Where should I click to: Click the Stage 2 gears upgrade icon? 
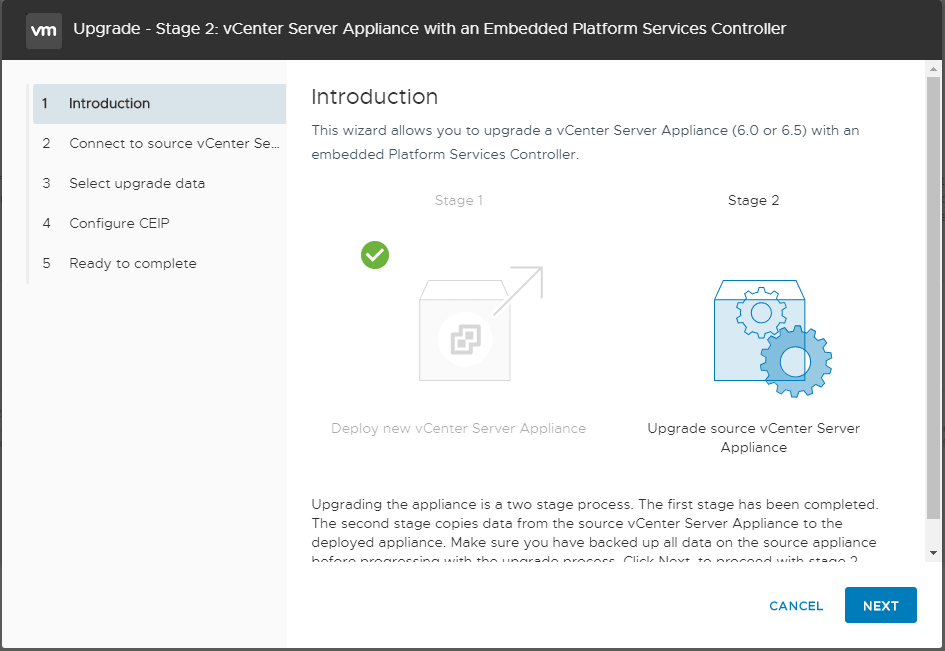click(773, 338)
